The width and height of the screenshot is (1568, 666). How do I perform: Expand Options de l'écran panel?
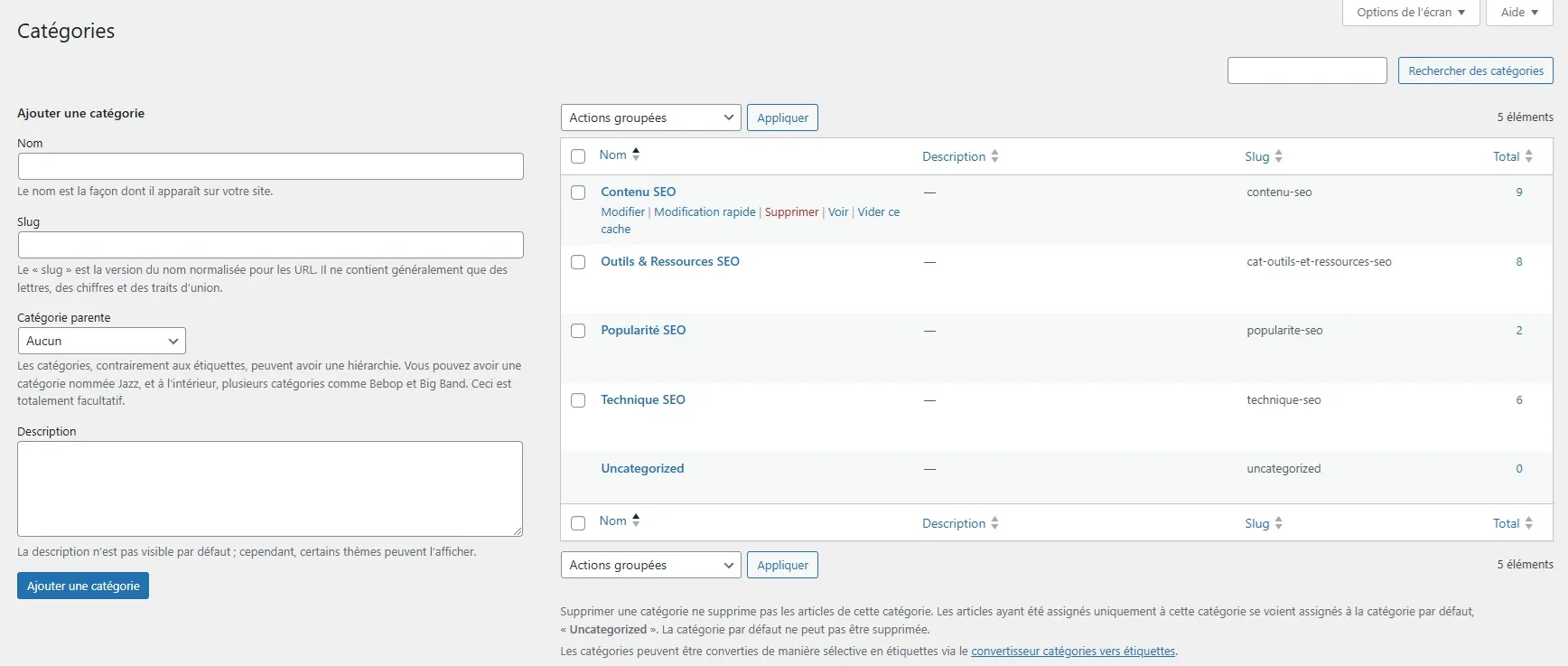point(1411,13)
